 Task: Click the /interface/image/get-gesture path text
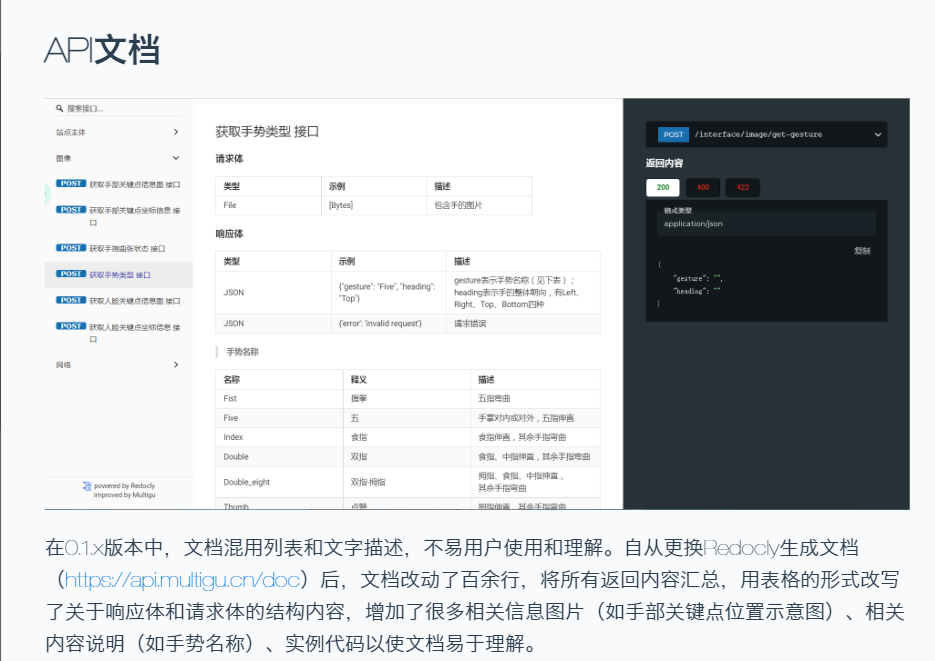click(x=758, y=135)
